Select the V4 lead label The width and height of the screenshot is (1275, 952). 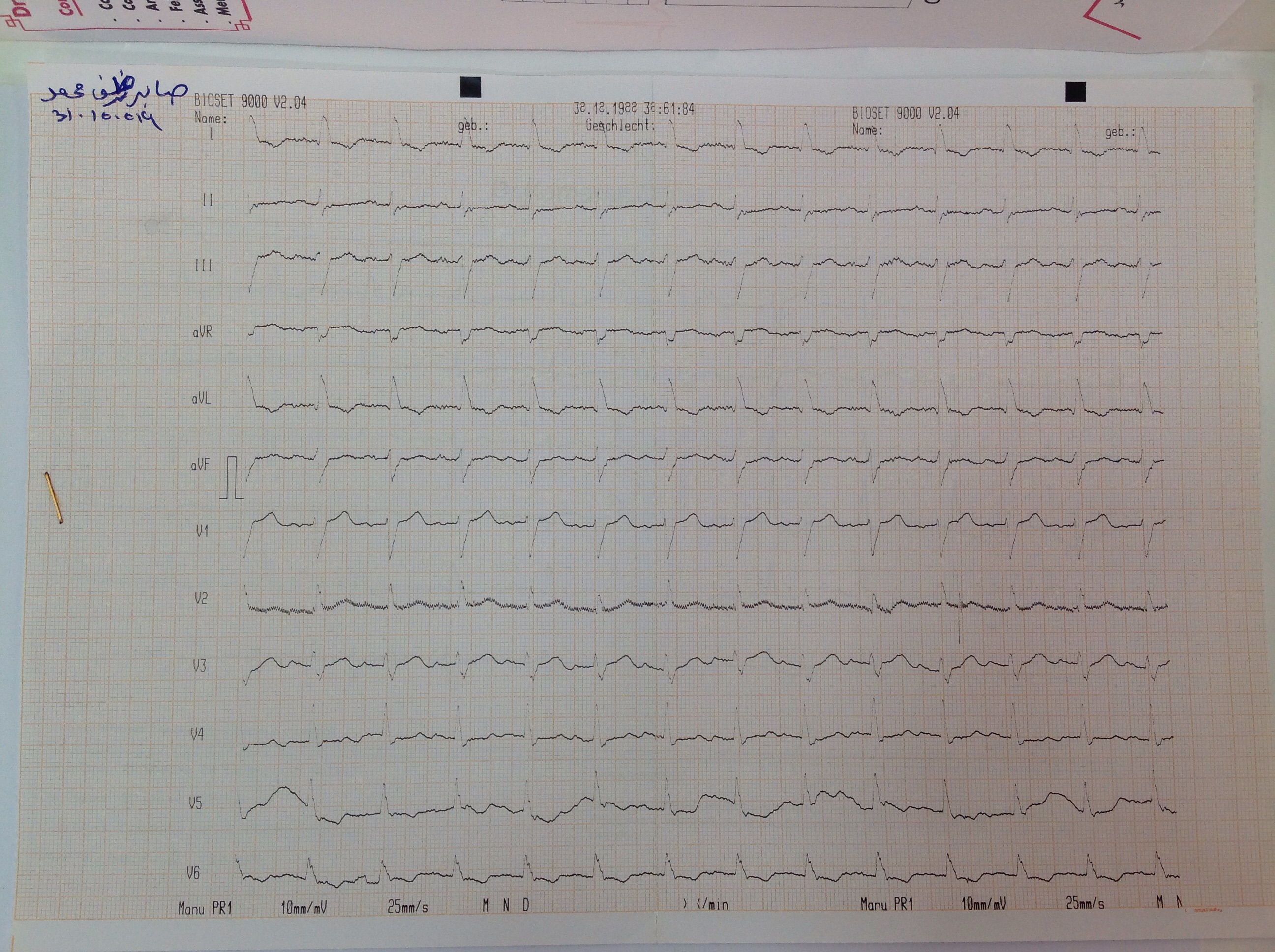197,735
